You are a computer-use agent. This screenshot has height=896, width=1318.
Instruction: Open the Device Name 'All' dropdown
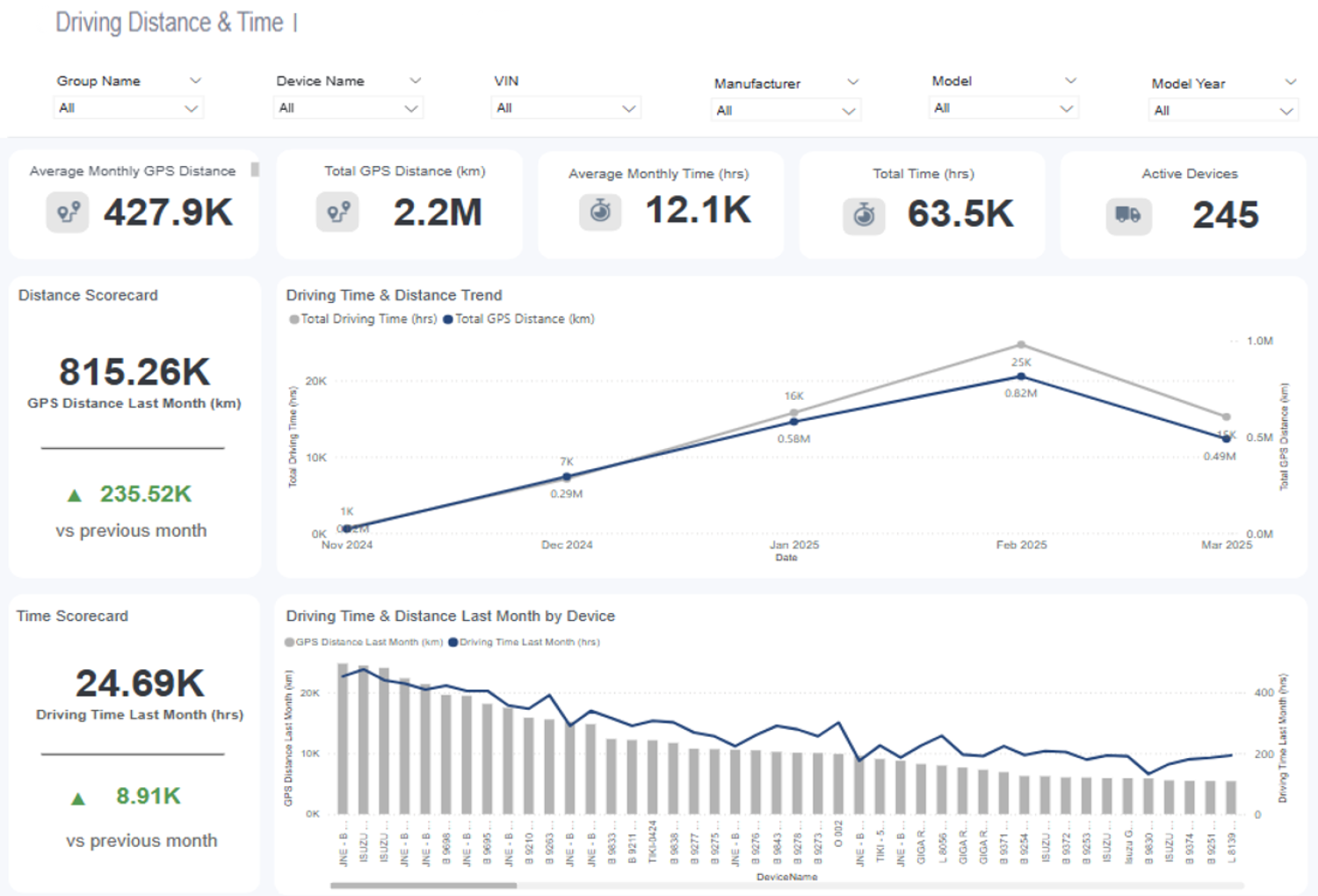348,108
